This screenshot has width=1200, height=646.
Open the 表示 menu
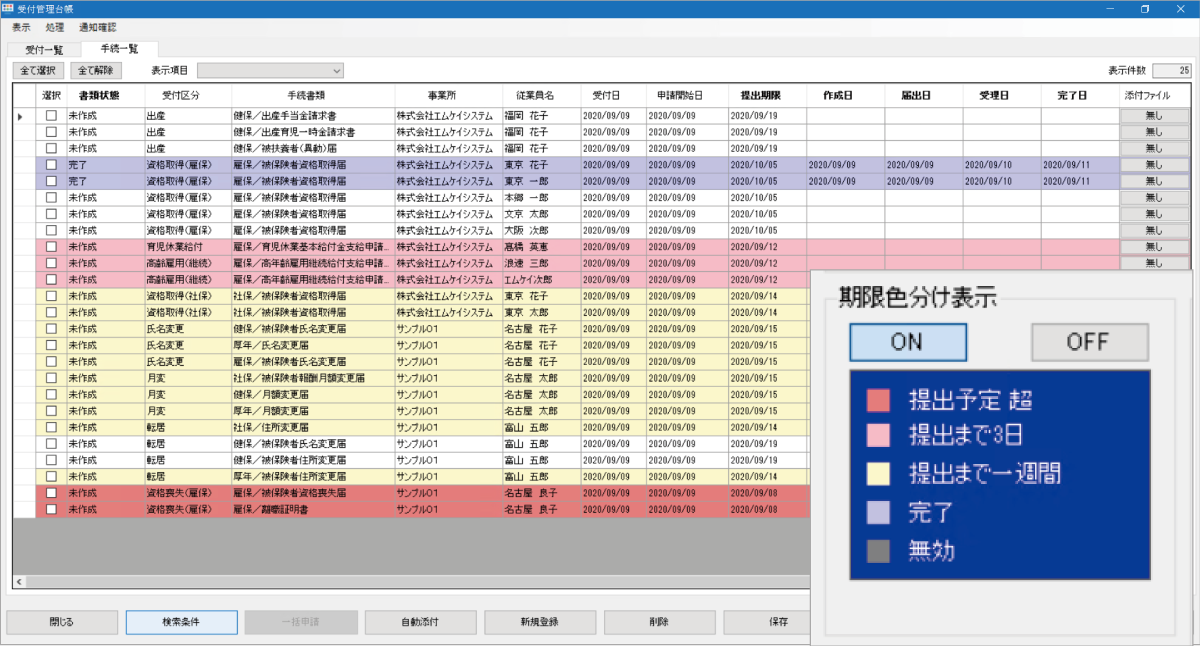20,27
